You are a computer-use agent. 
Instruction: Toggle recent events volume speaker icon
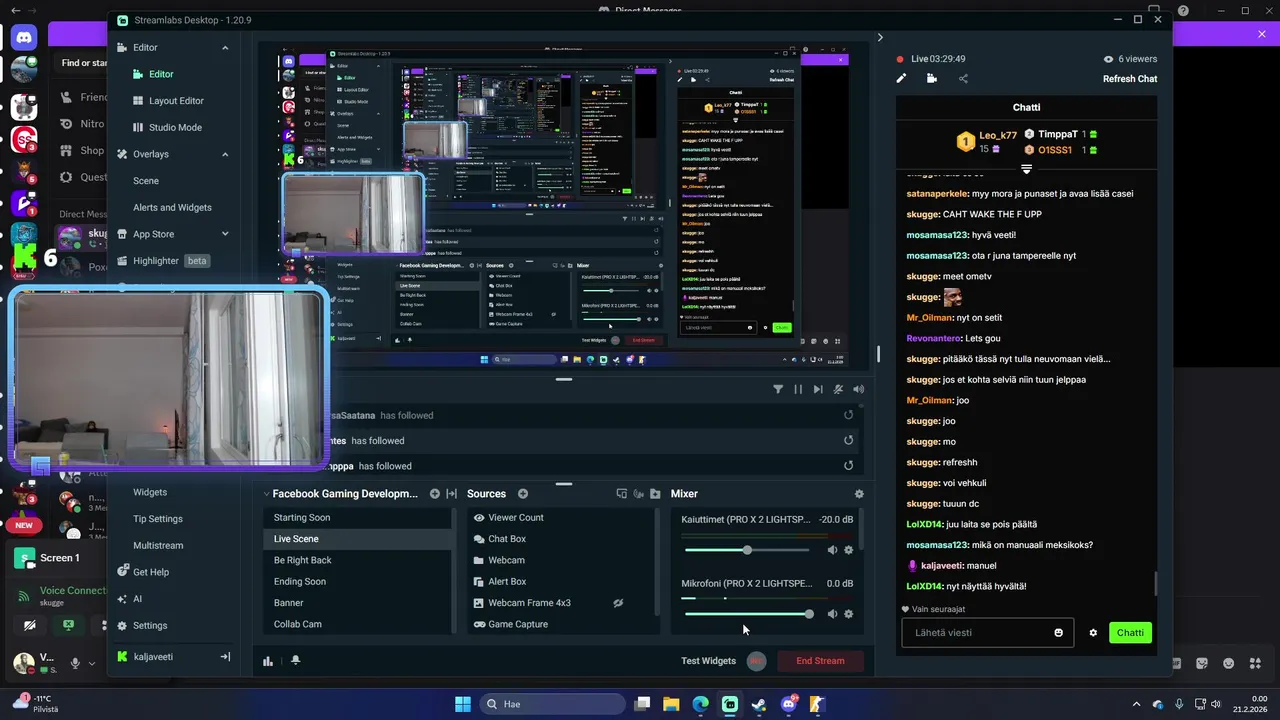858,389
